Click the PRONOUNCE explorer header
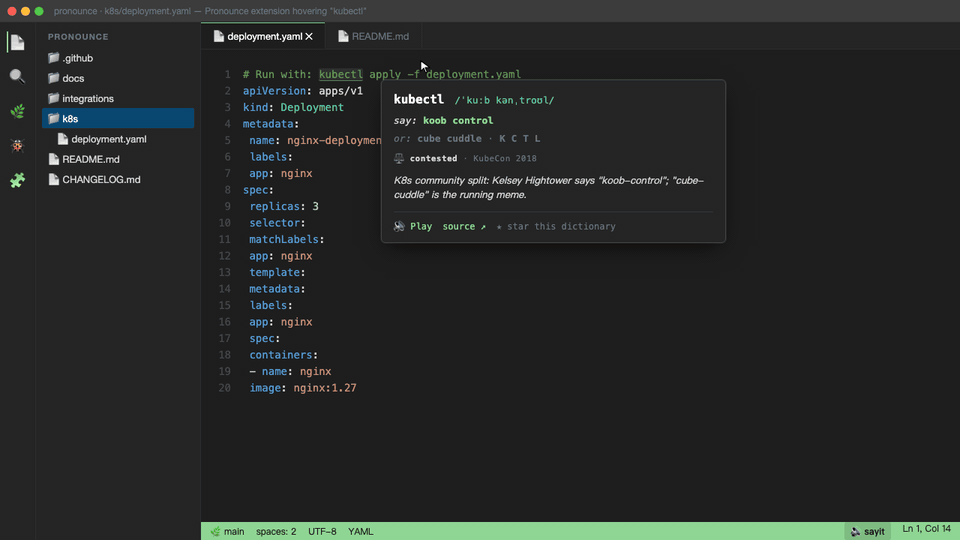Screen dimensions: 960x540 [78, 37]
